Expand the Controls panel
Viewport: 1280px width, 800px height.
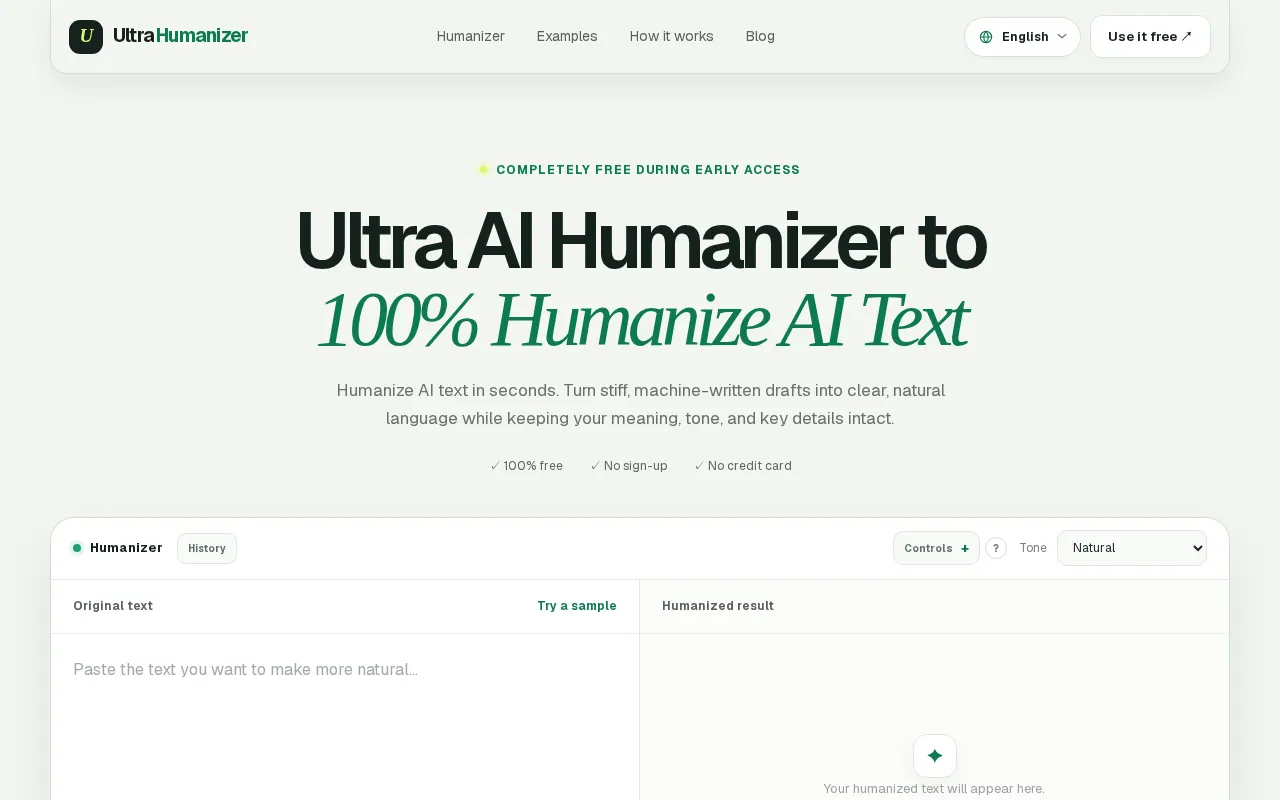click(x=936, y=548)
